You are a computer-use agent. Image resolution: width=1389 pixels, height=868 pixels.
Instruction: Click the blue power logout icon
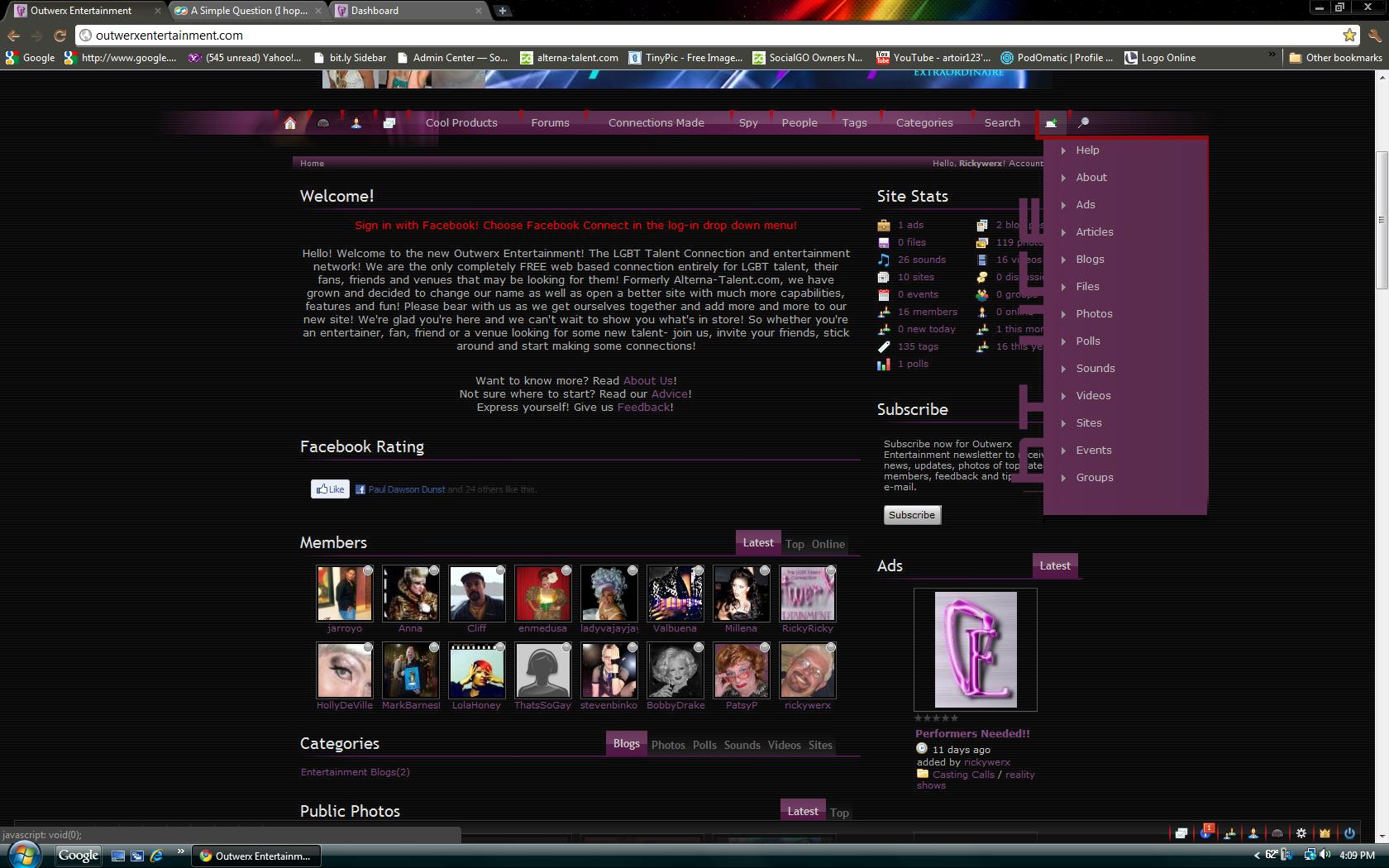(1349, 833)
